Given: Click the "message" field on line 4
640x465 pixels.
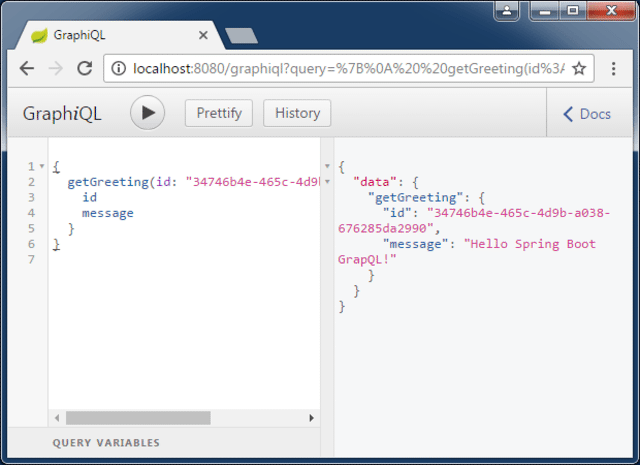Looking at the screenshot, I should [x=108, y=213].
